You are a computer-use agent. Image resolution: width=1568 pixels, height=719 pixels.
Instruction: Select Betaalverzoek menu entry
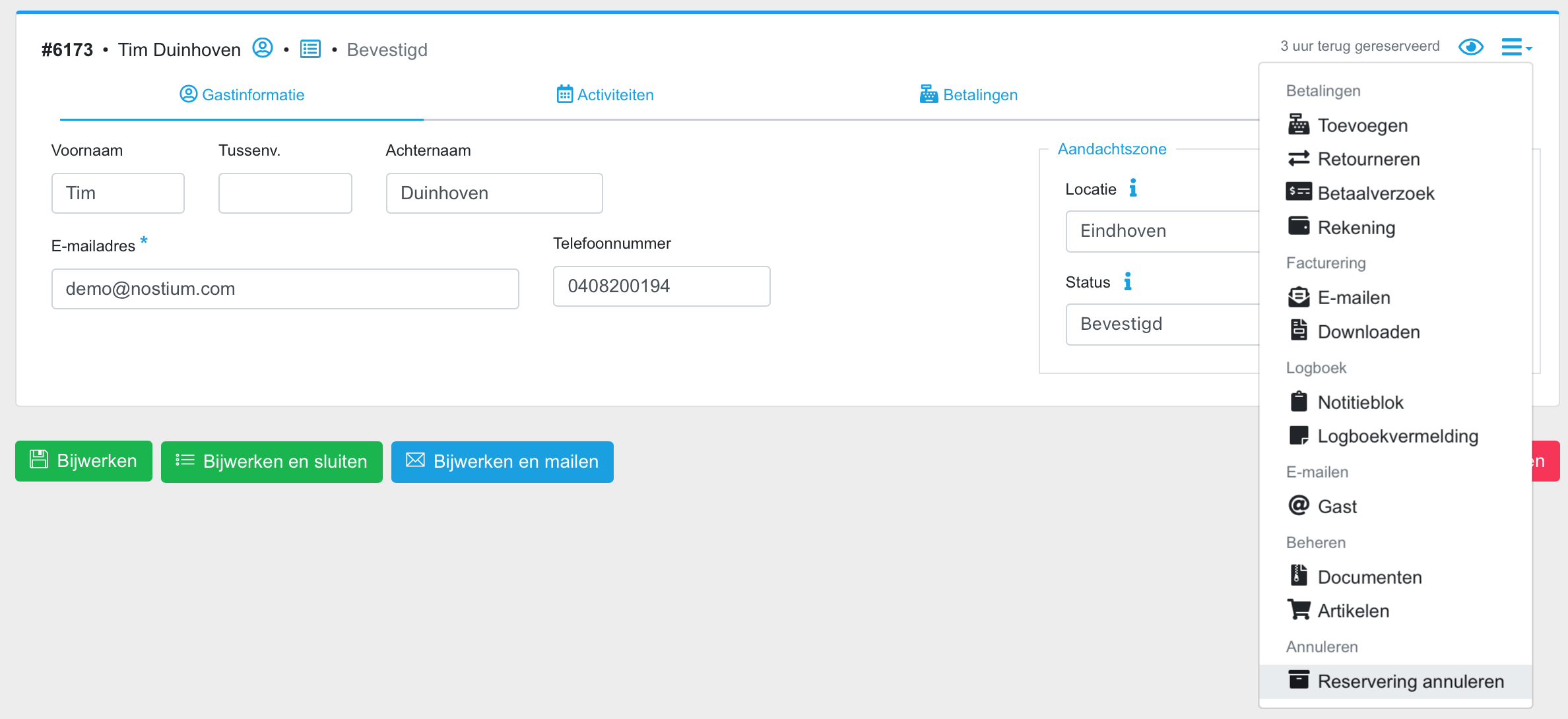click(x=1375, y=193)
